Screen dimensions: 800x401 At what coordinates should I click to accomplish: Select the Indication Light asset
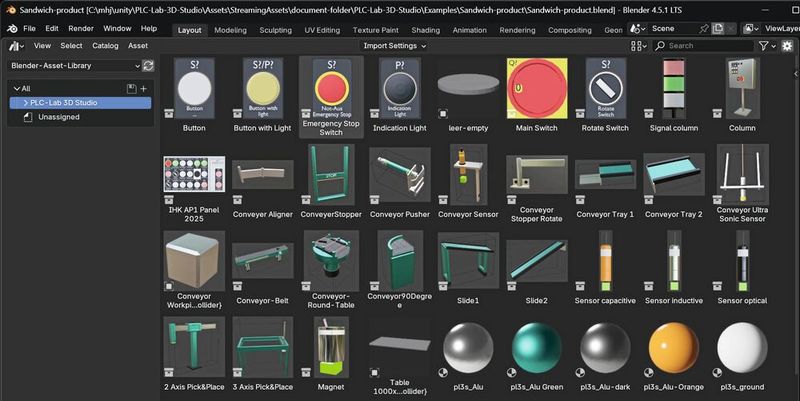coord(399,95)
